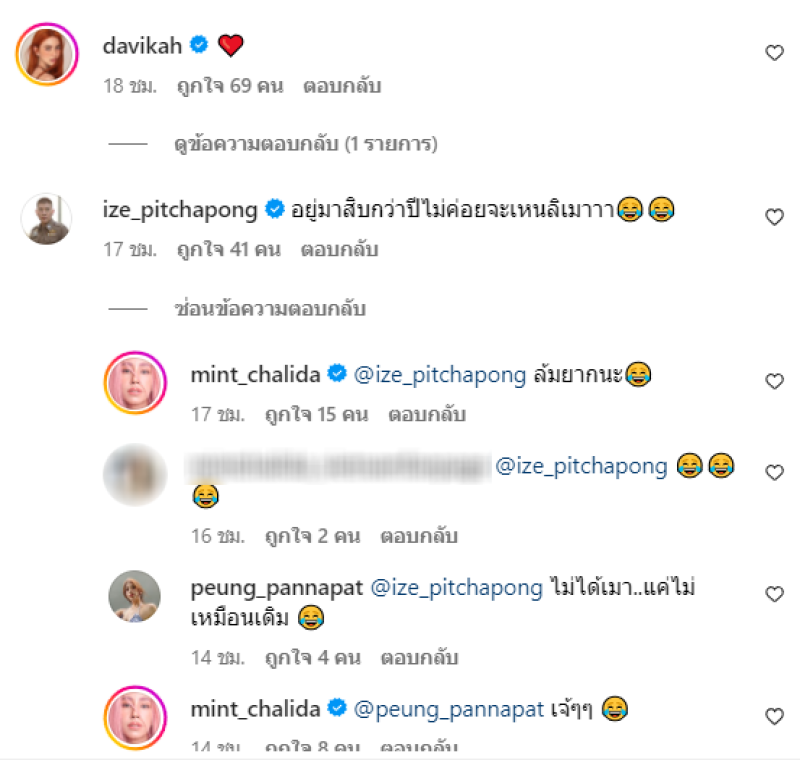Screen dimensions: 800x760
Task: Open @peung_pannapat mention in last reply
Action: click(449, 710)
